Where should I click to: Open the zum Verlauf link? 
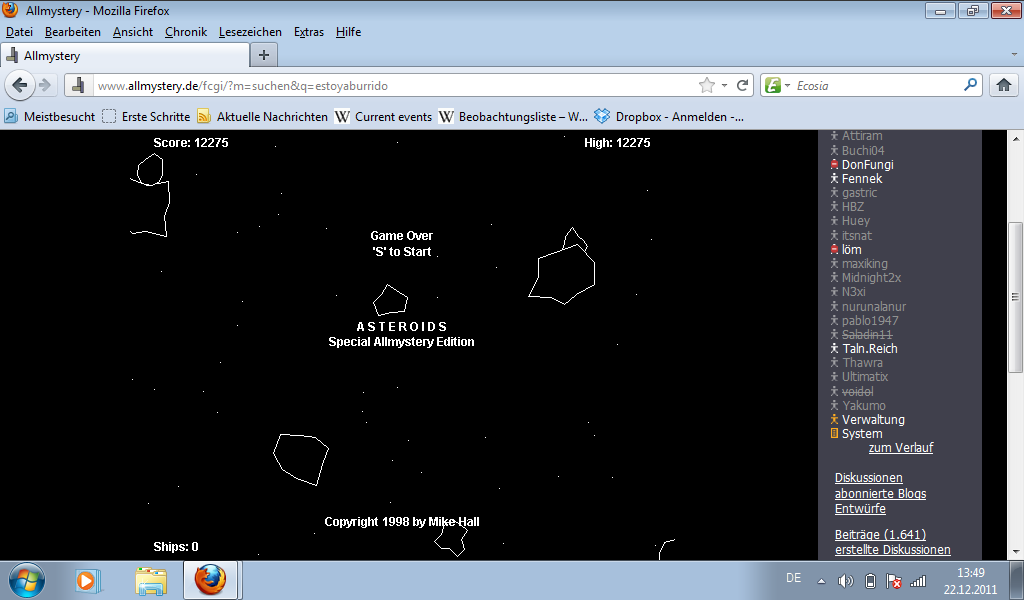click(x=901, y=448)
